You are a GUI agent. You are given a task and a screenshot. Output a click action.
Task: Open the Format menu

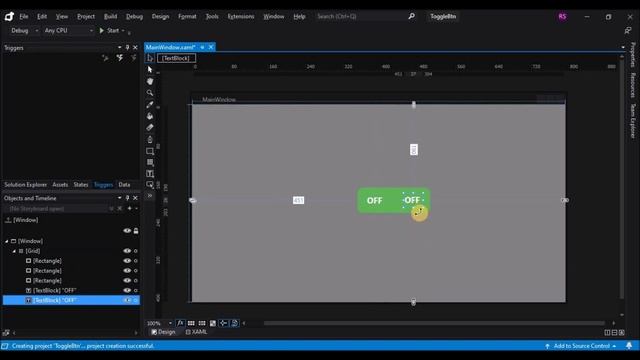pos(187,16)
